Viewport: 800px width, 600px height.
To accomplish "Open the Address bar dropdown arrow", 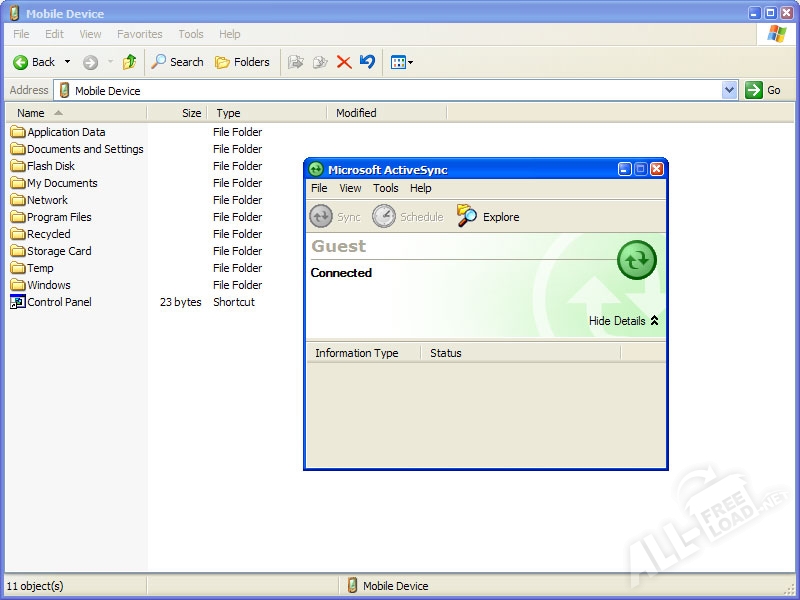I will click(729, 90).
